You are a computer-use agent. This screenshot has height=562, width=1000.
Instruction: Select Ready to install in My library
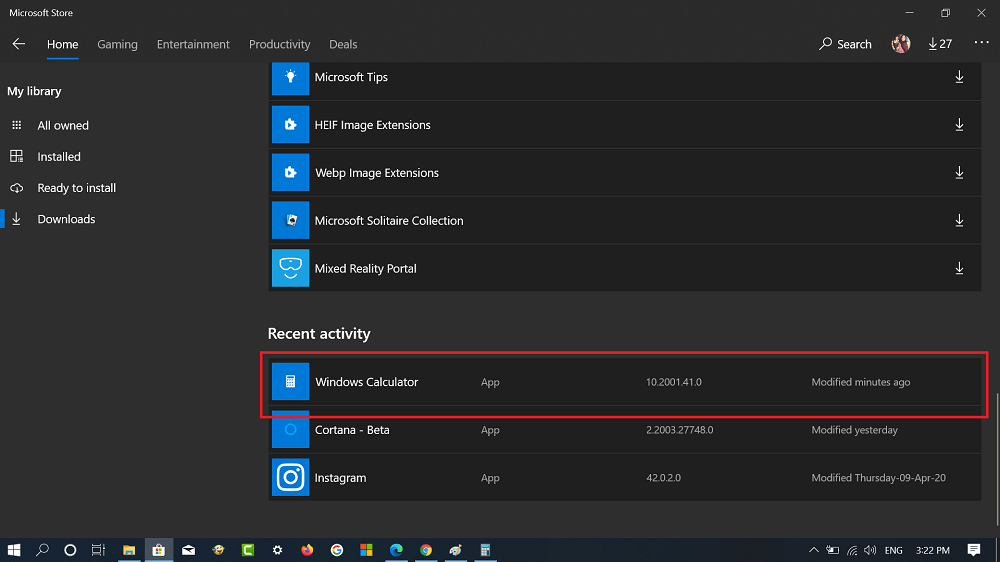[77, 188]
